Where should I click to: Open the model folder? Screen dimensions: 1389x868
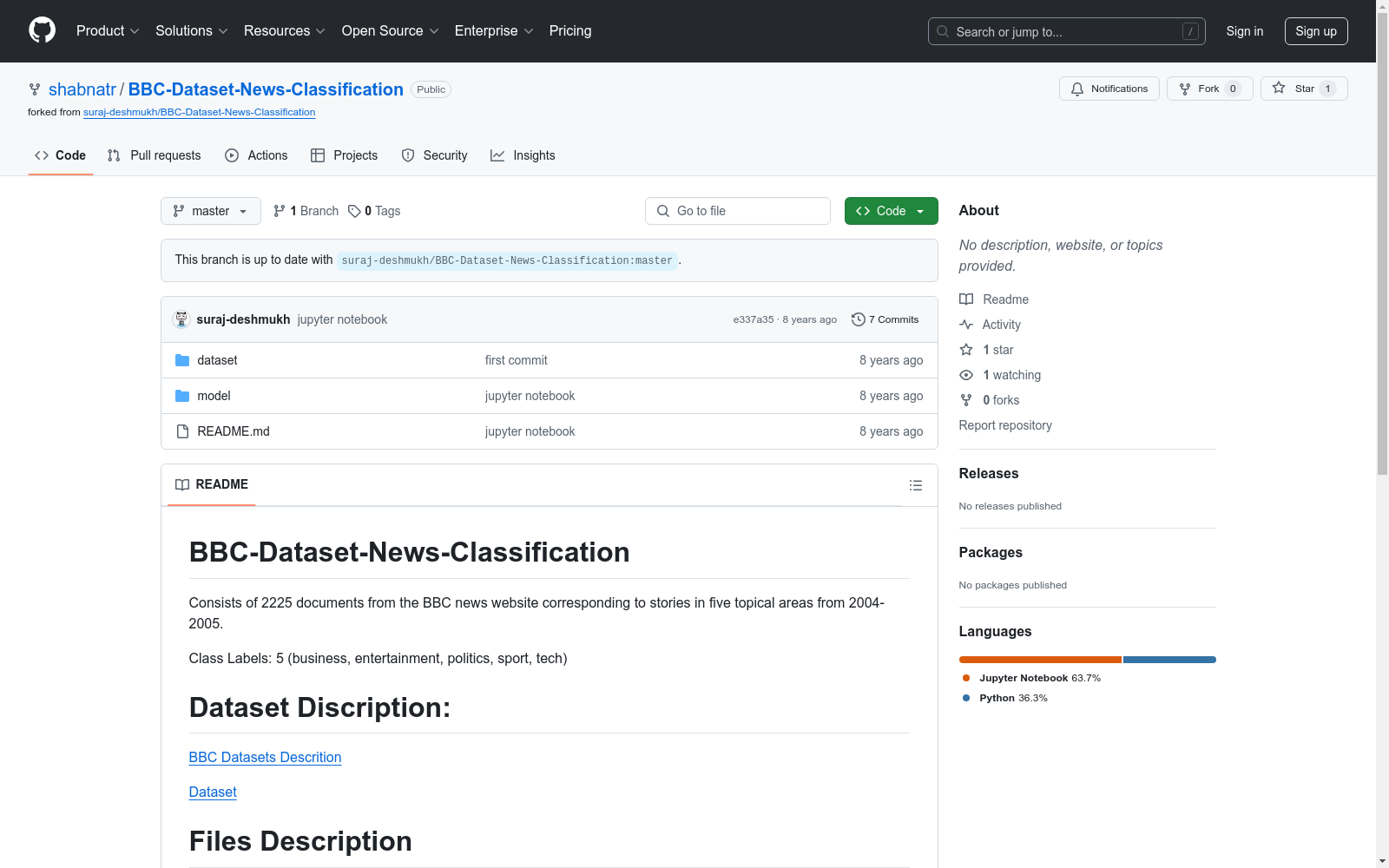click(214, 396)
